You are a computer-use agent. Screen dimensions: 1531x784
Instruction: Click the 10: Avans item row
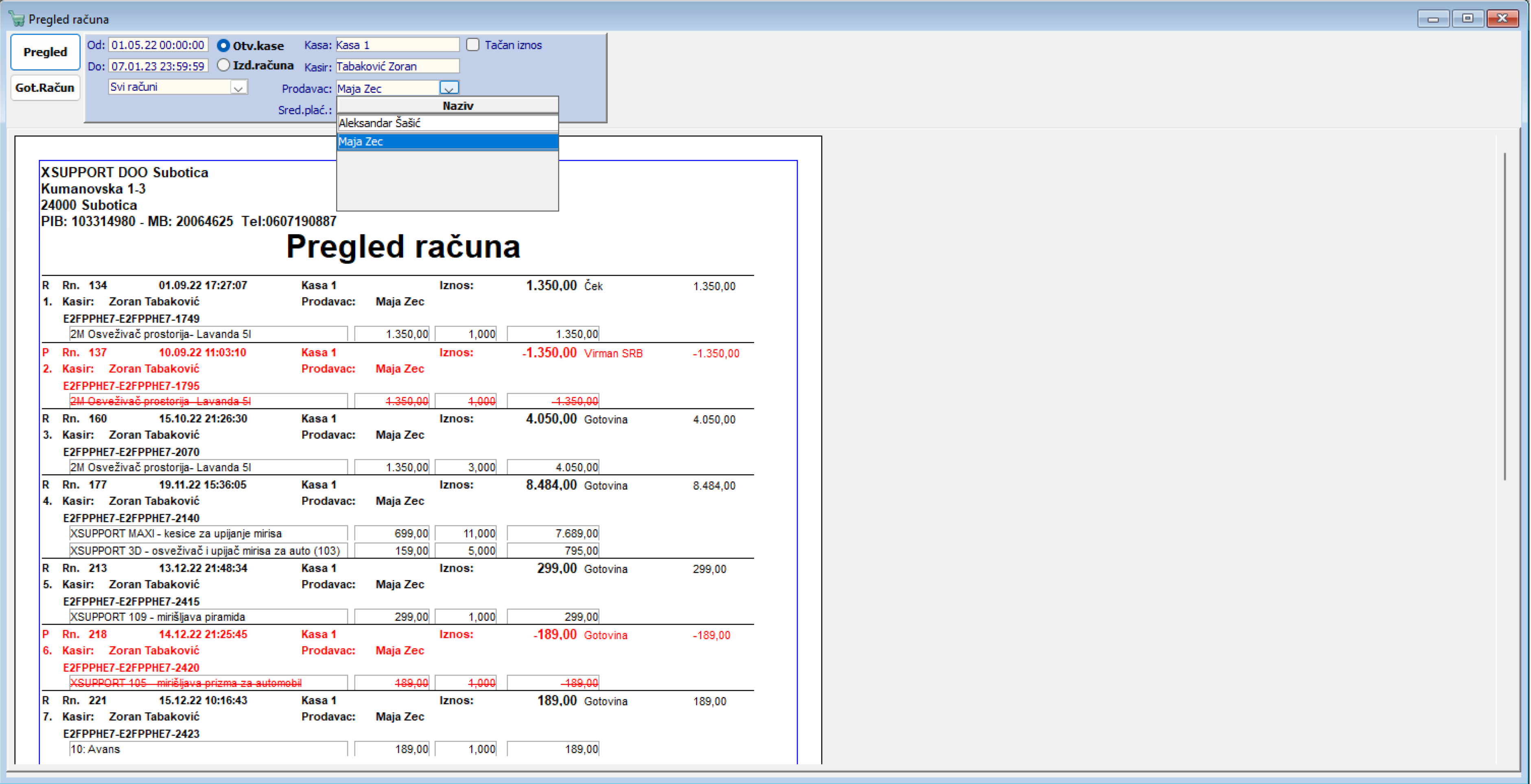(x=334, y=749)
